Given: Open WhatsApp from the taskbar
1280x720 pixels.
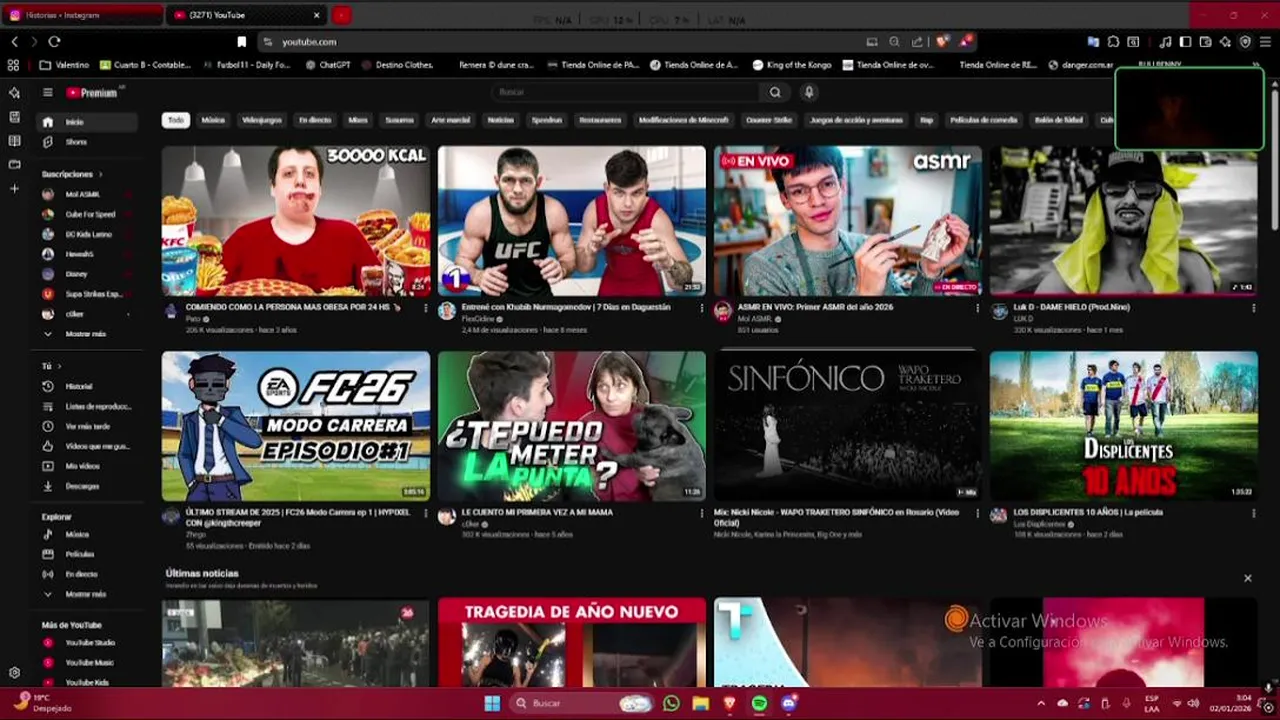Looking at the screenshot, I should (671, 703).
